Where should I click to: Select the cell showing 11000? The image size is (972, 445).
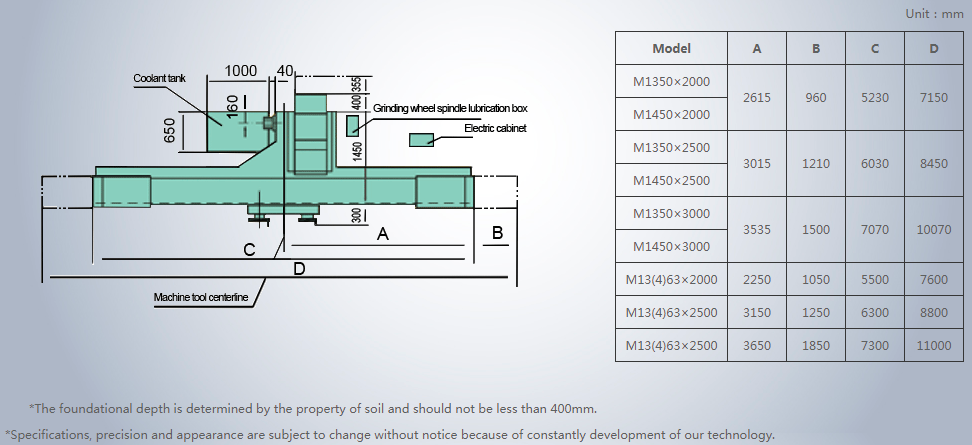[933, 345]
